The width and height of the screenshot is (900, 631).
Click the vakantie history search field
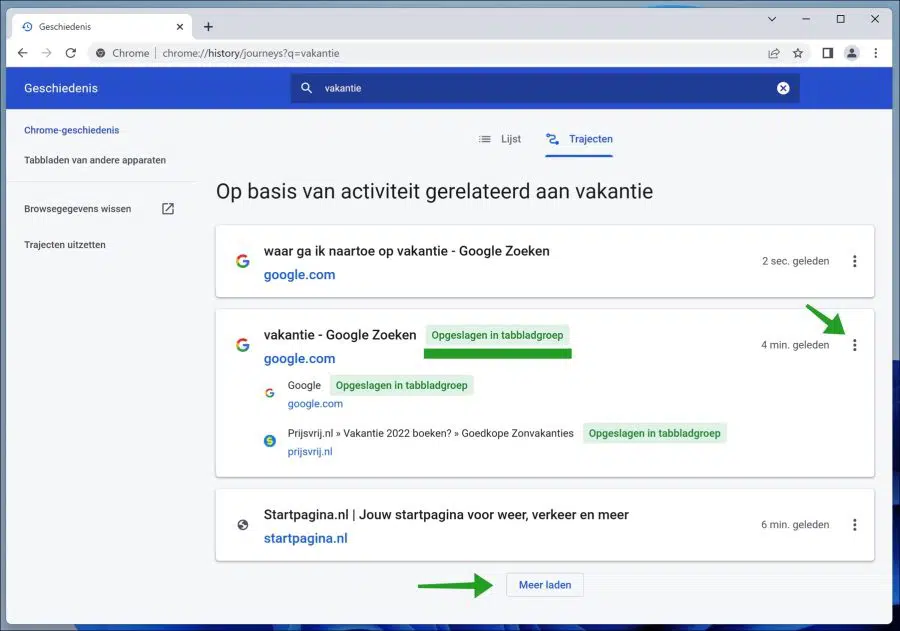545,88
